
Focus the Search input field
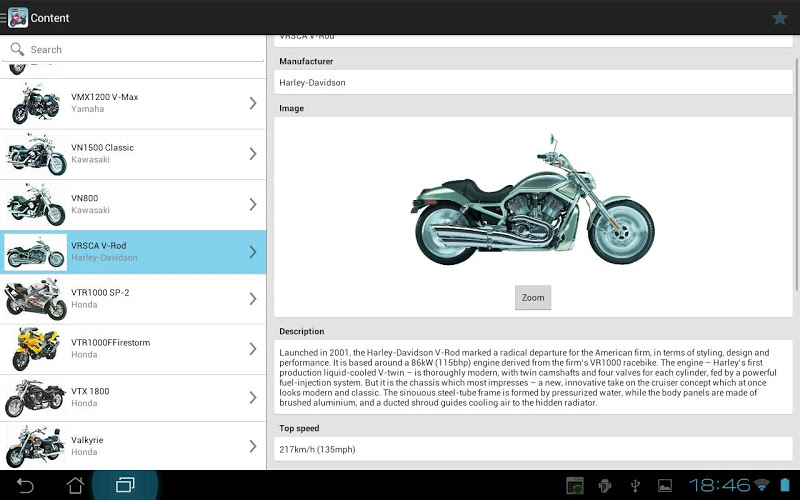pos(133,49)
